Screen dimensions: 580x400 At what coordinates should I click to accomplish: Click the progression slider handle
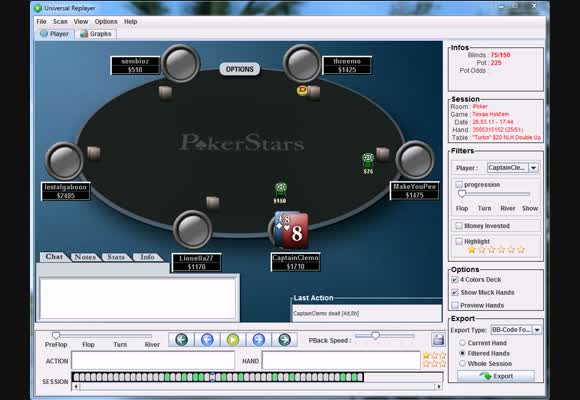pyautogui.click(x=462, y=194)
